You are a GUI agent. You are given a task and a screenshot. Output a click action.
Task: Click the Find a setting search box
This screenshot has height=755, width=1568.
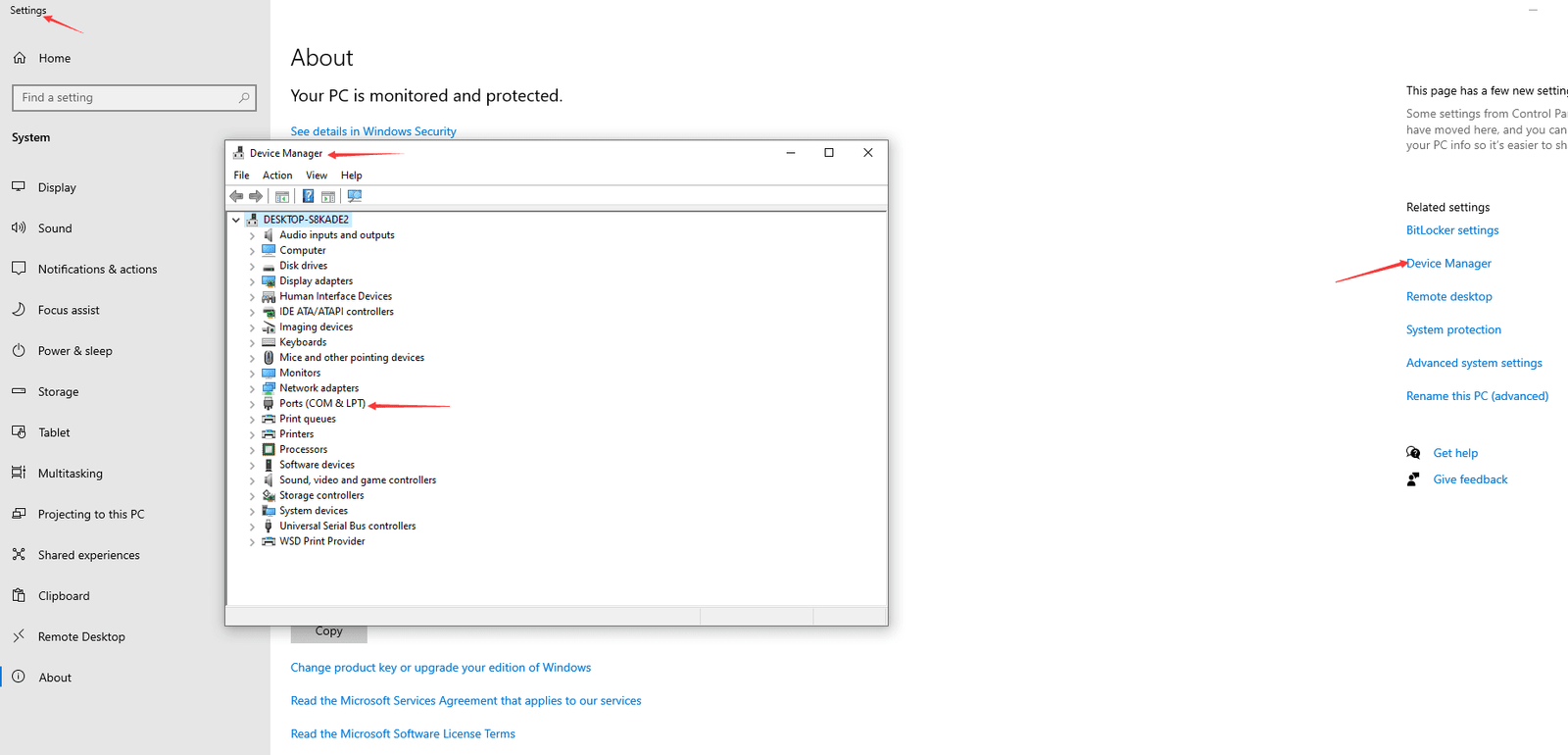pos(134,98)
